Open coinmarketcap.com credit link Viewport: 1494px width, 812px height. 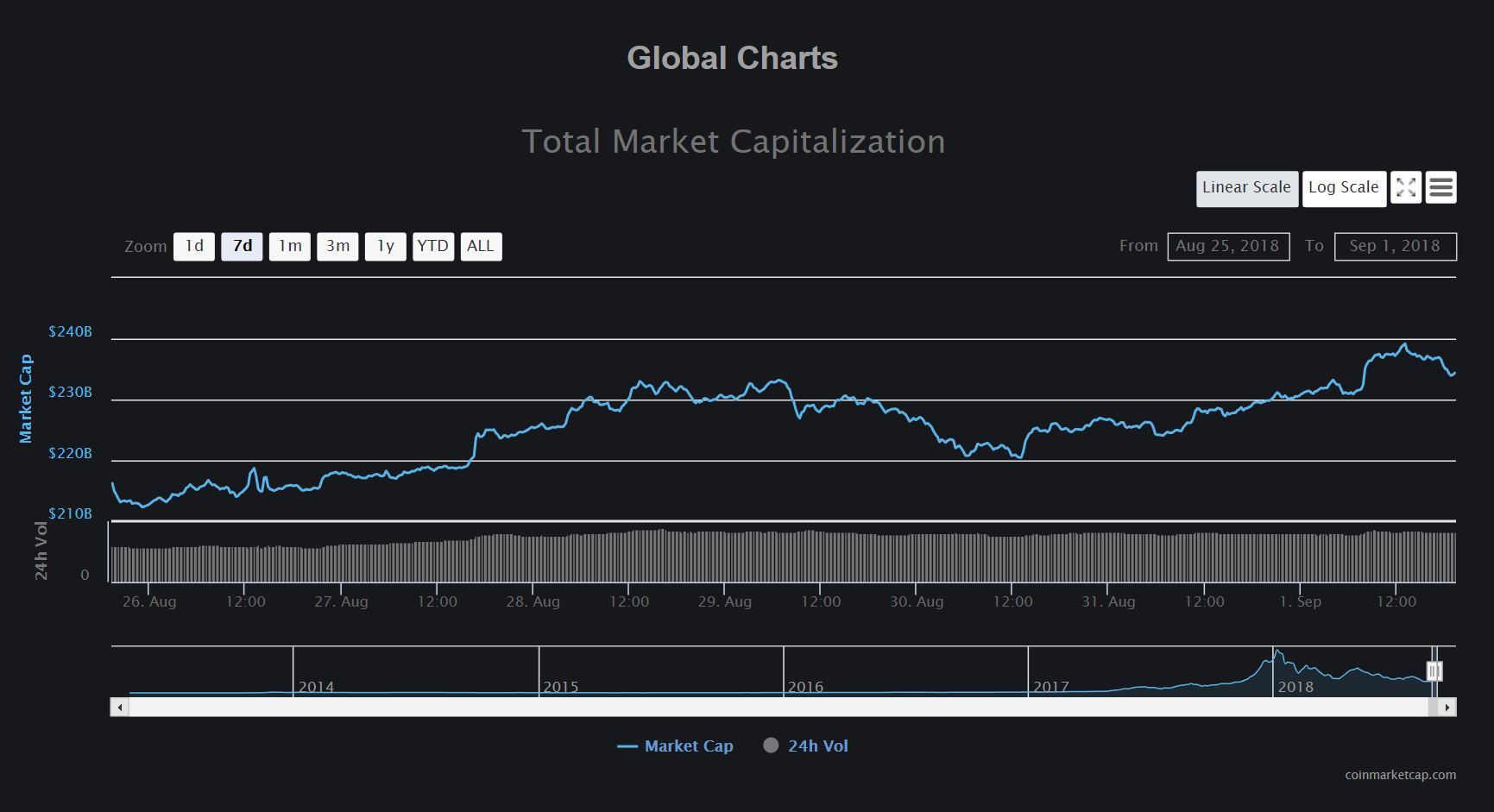(x=1400, y=775)
